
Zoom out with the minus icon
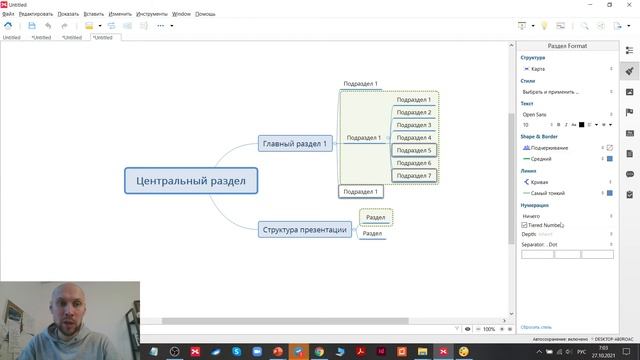(478, 329)
